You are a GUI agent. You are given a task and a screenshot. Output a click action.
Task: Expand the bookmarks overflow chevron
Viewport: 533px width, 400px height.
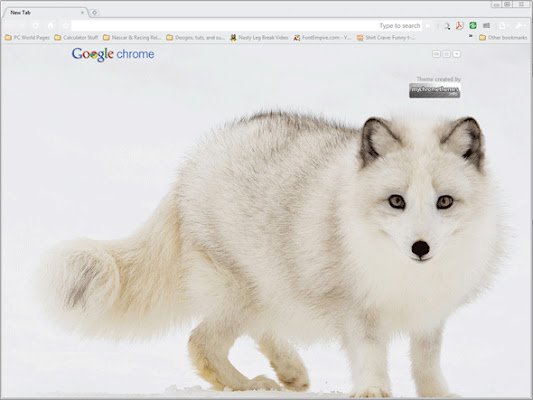[471, 36]
